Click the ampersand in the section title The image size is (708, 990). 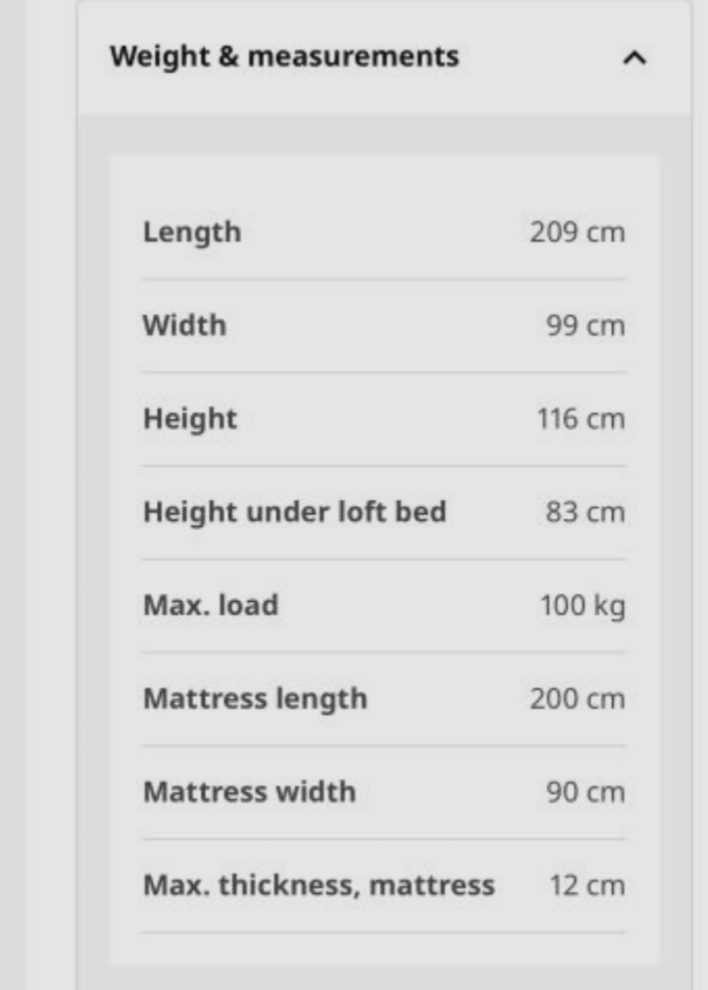point(229,57)
